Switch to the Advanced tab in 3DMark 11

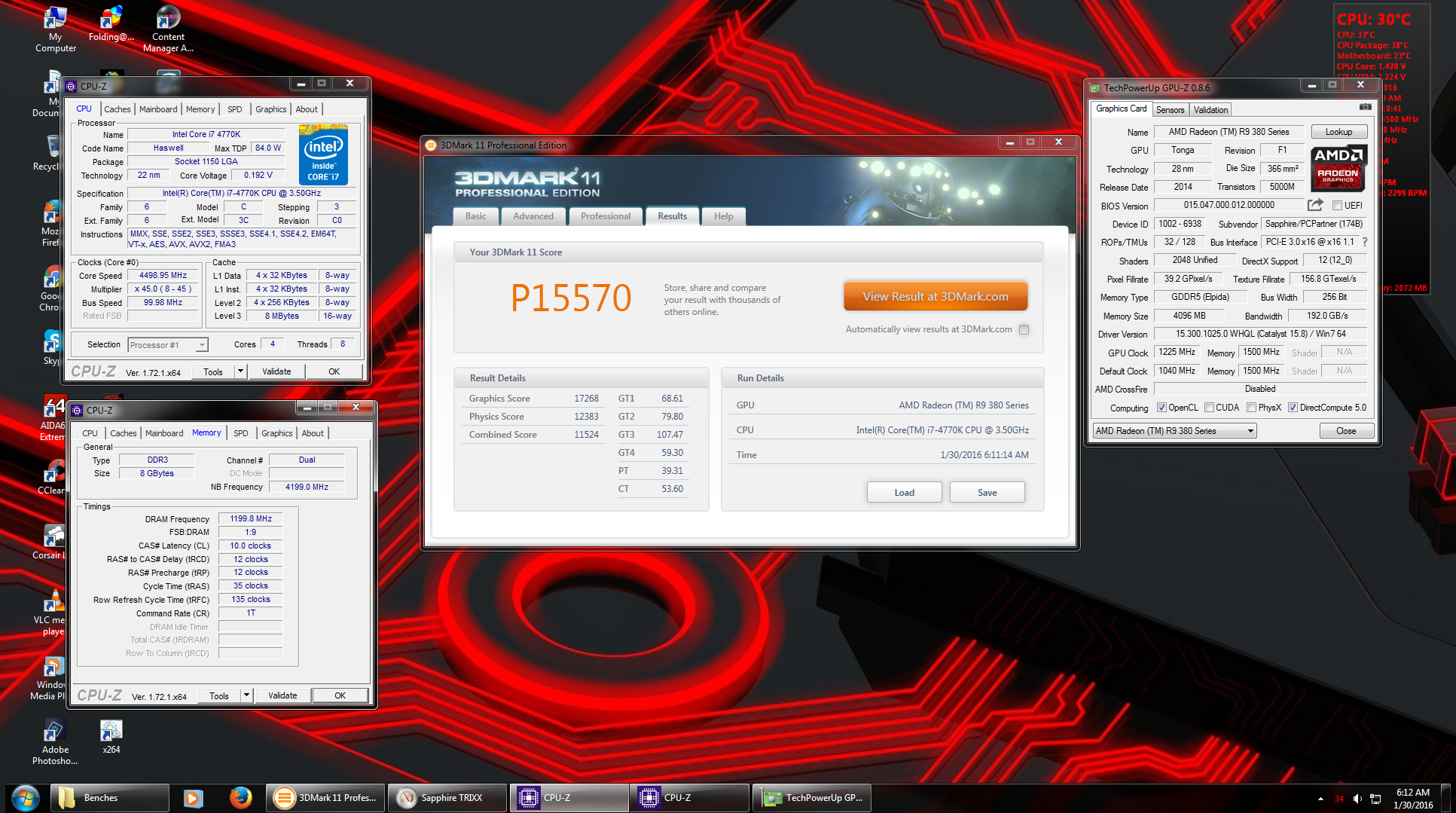click(533, 216)
